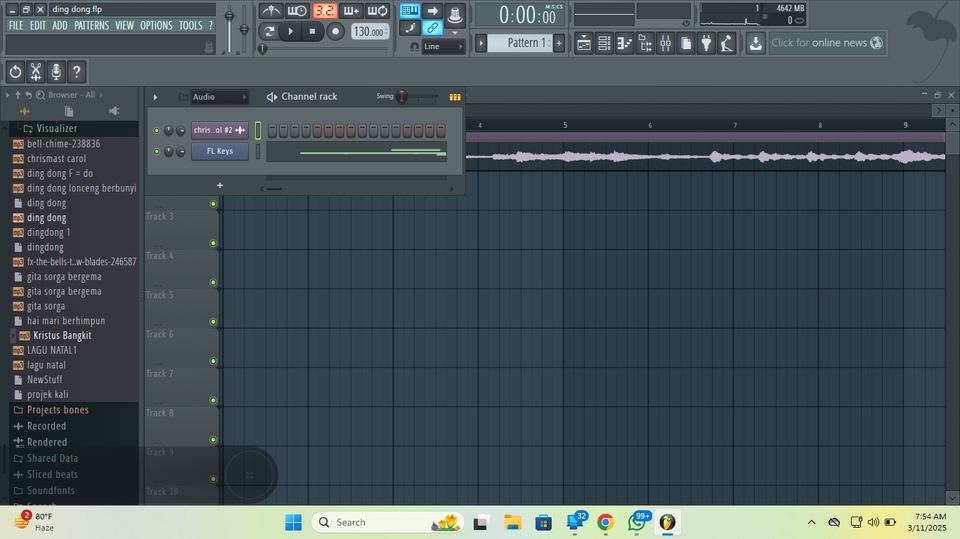
Task: Open the tempo tapper icon
Action: [726, 43]
